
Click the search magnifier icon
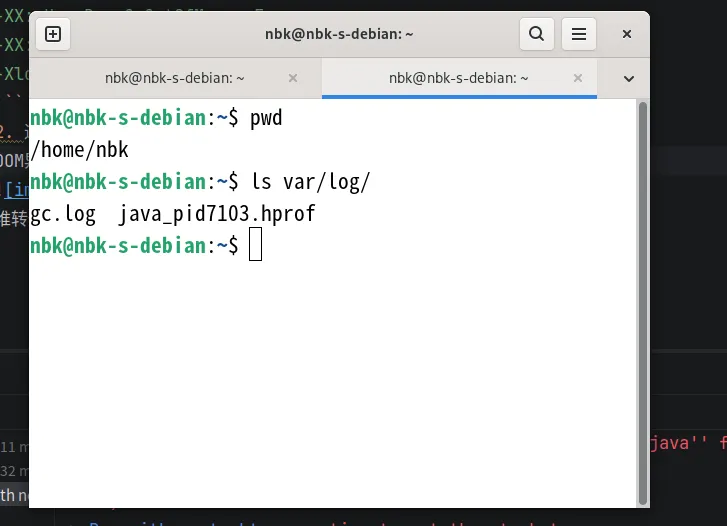536,34
